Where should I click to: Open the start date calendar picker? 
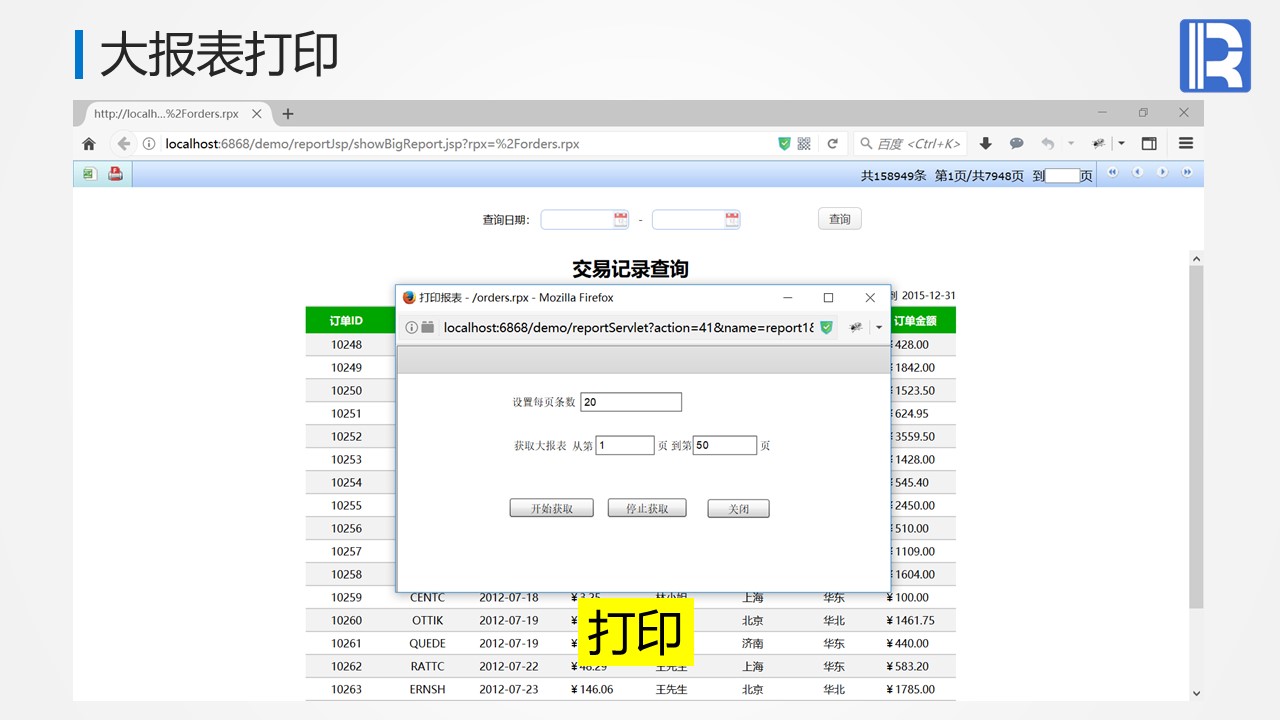coord(620,219)
